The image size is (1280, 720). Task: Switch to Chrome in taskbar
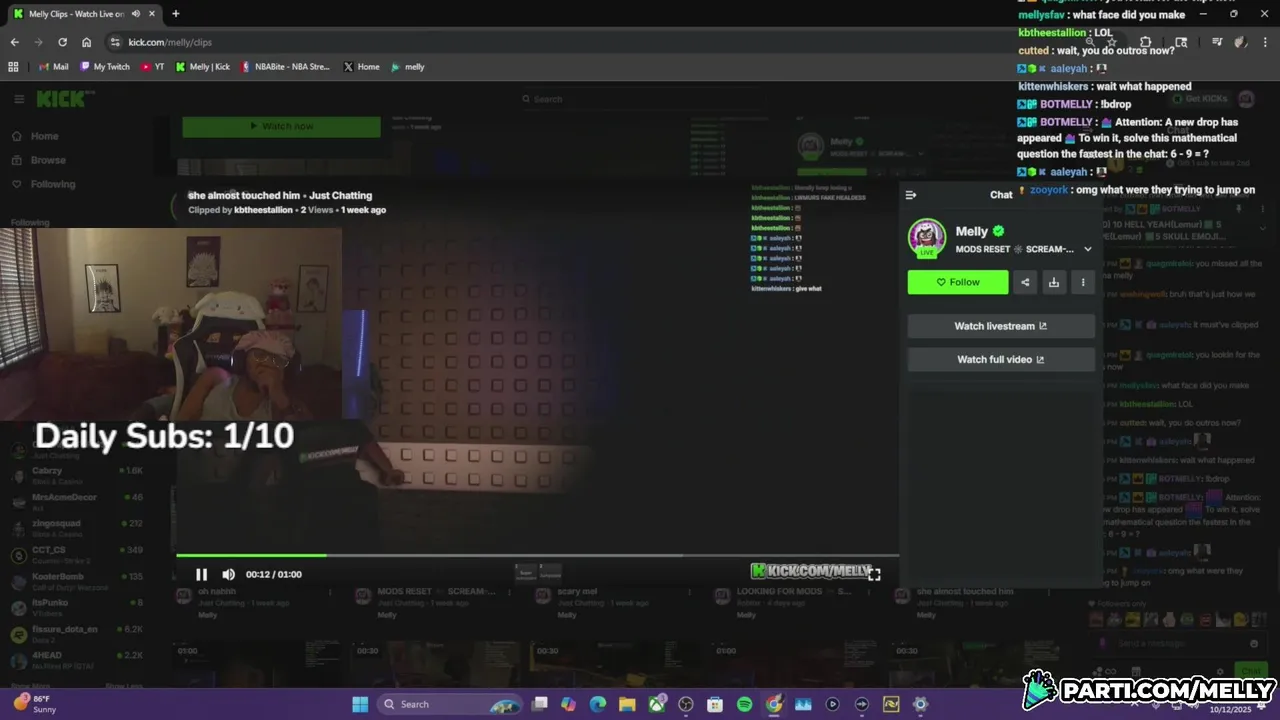774,704
